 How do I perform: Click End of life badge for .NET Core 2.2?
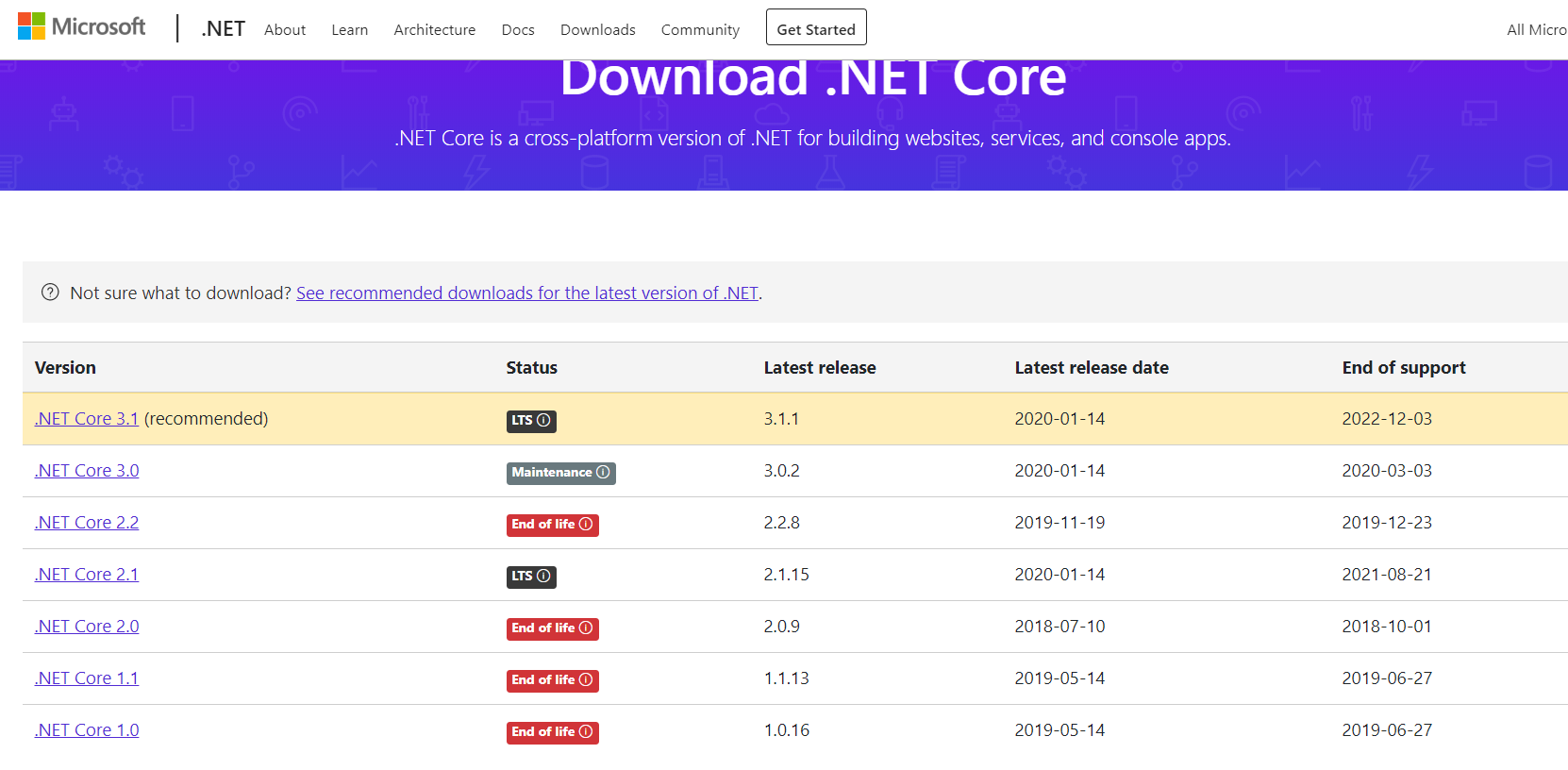click(552, 525)
